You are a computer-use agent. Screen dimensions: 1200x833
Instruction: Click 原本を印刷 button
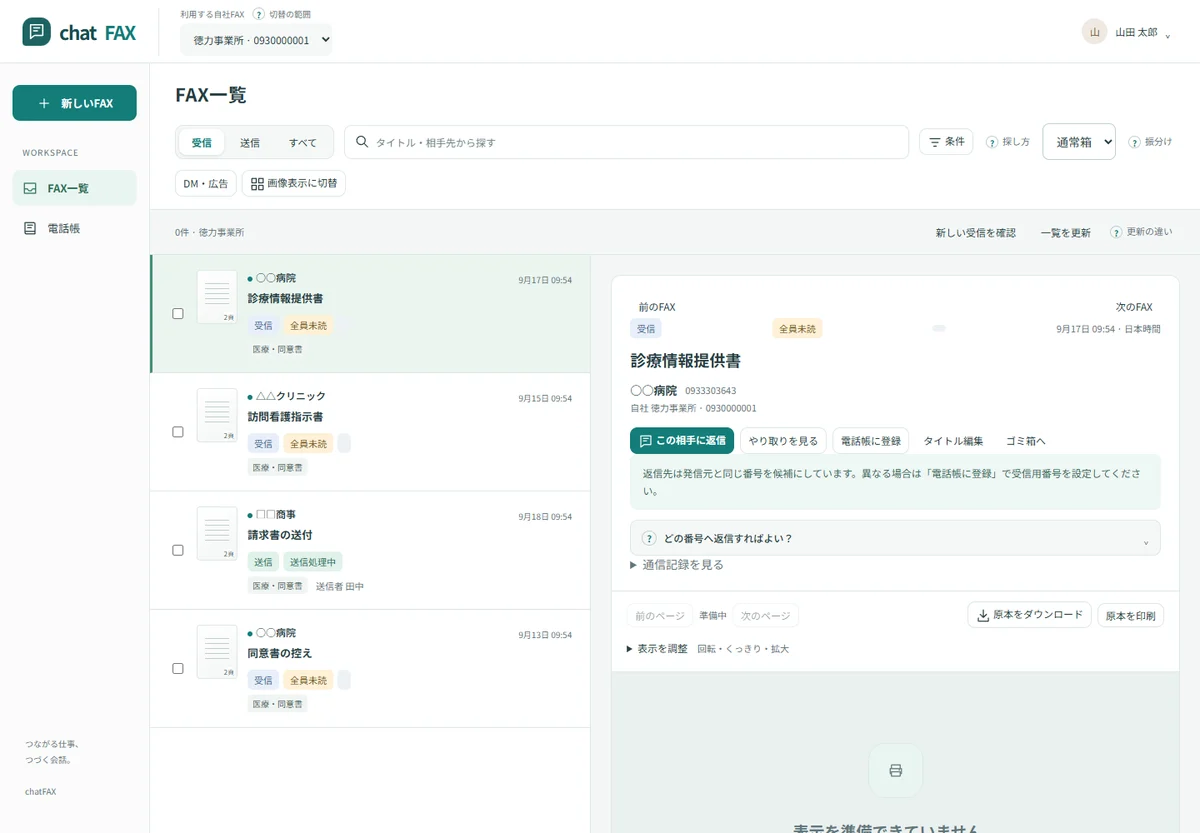pyautogui.click(x=1130, y=616)
